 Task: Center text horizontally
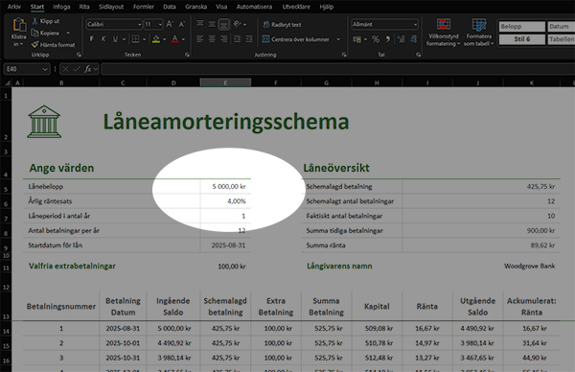[212, 39]
